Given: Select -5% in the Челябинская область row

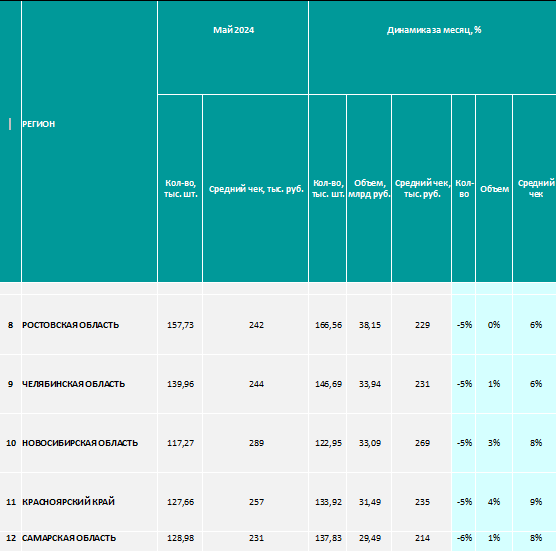Looking at the screenshot, I should tap(464, 384).
